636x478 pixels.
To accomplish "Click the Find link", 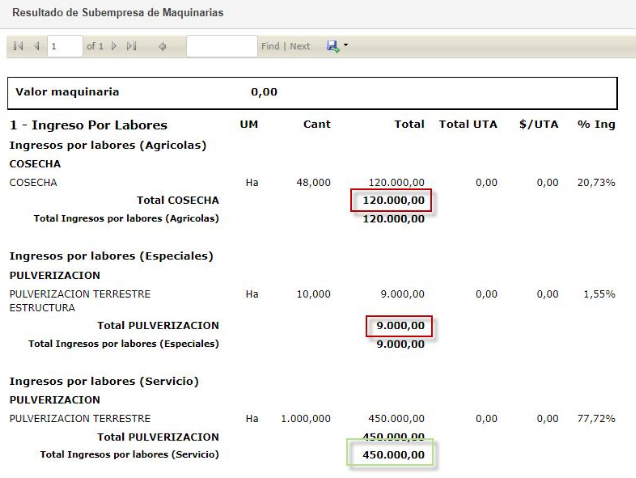I will 270,46.
